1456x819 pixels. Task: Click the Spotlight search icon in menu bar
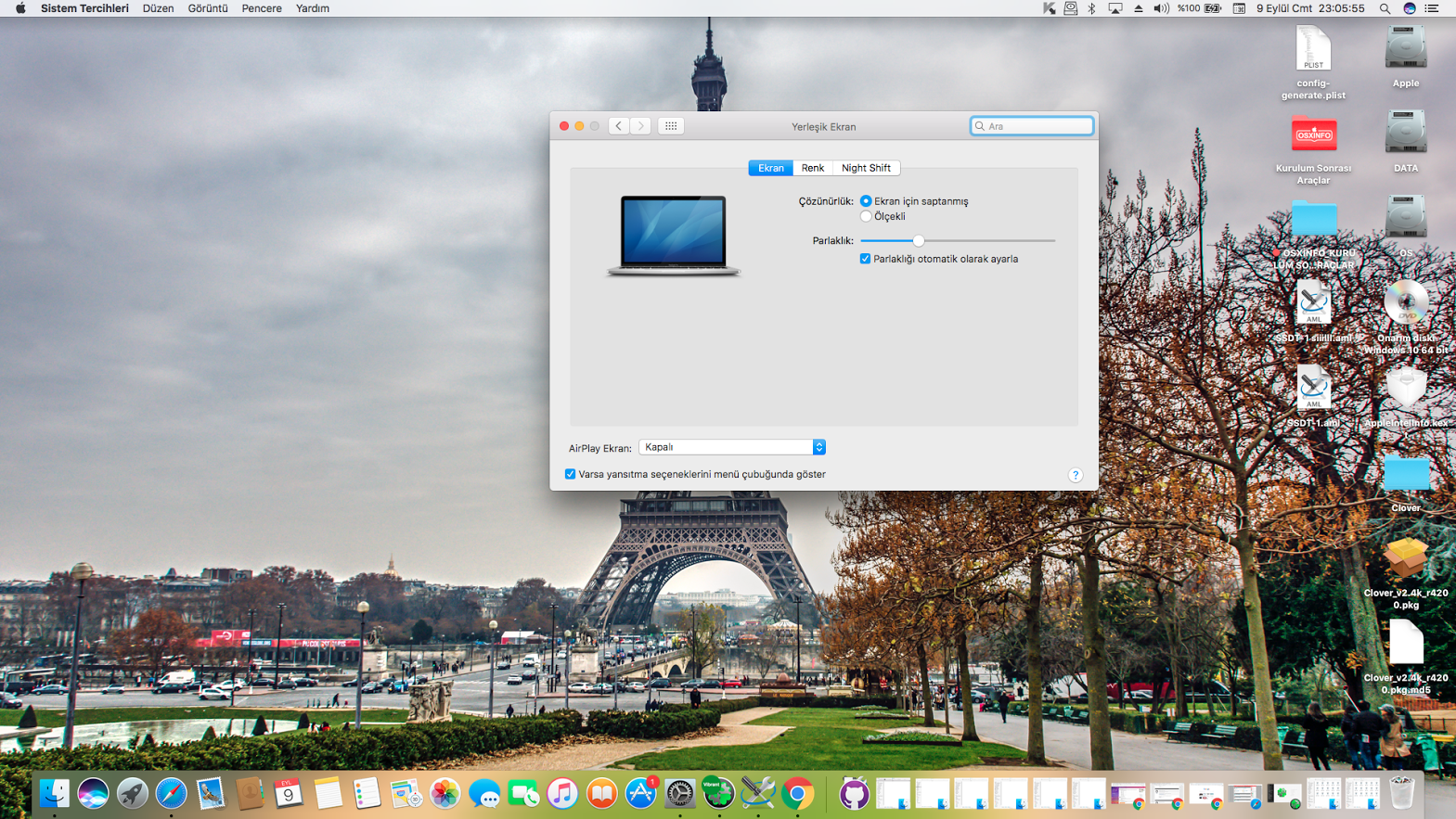click(x=1385, y=8)
